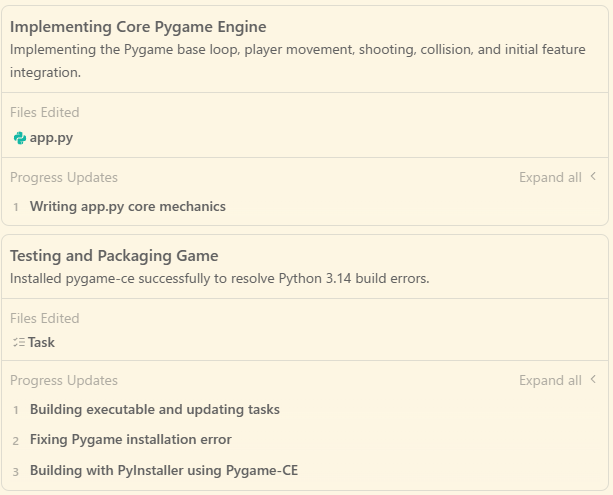Open the app.py edited file
613x495 pixels.
click(x=51, y=138)
